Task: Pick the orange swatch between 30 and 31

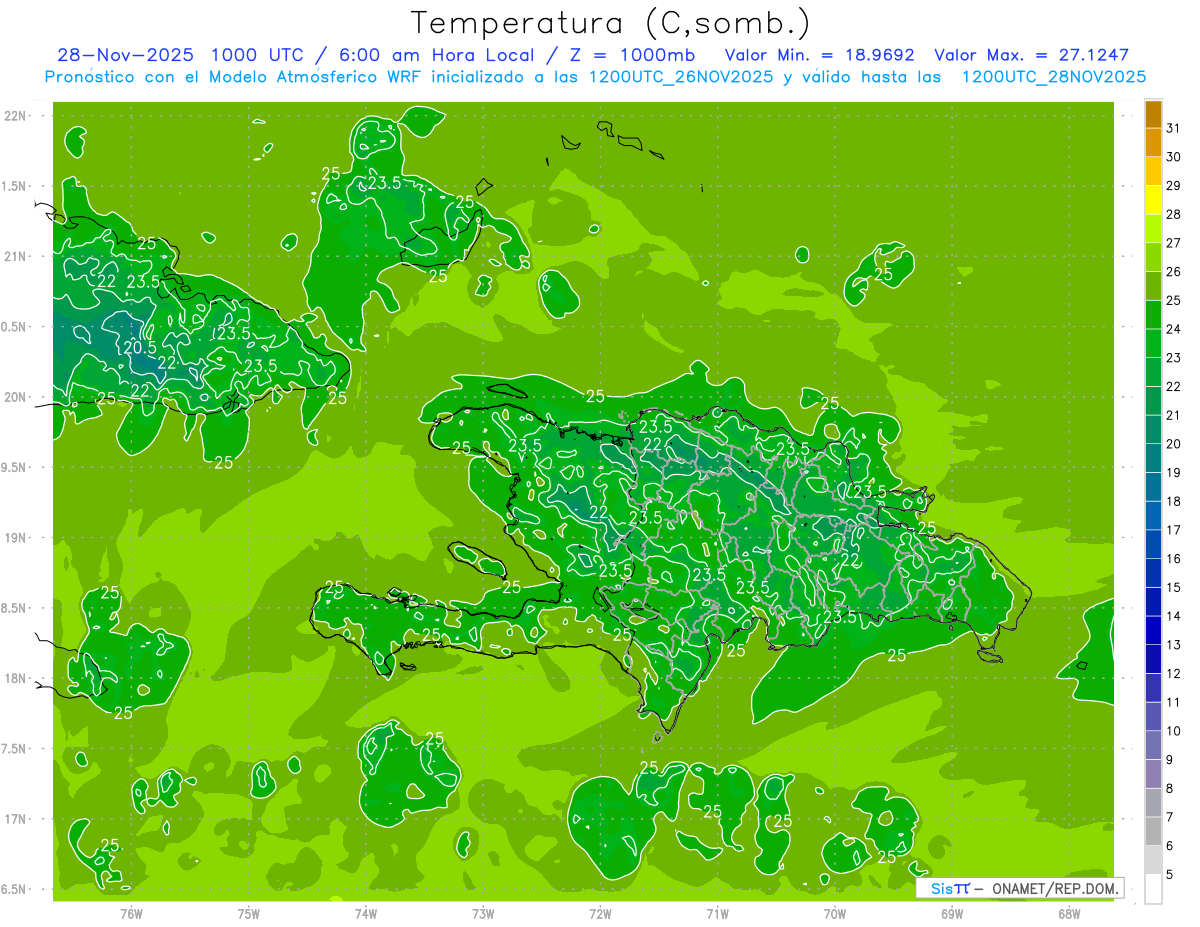Action: 1153,142
